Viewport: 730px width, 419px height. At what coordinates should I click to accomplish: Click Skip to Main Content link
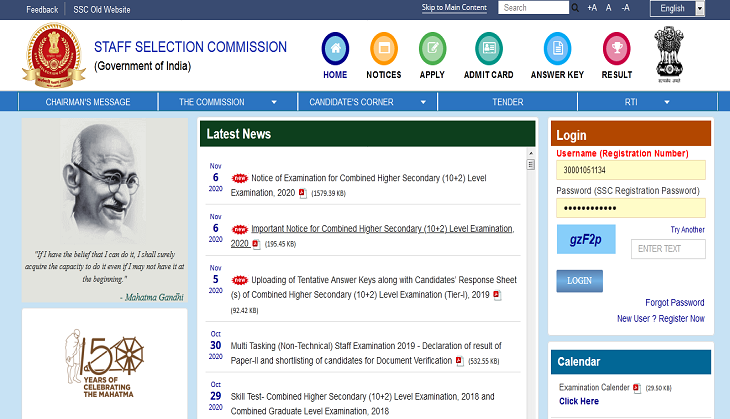[x=454, y=7]
